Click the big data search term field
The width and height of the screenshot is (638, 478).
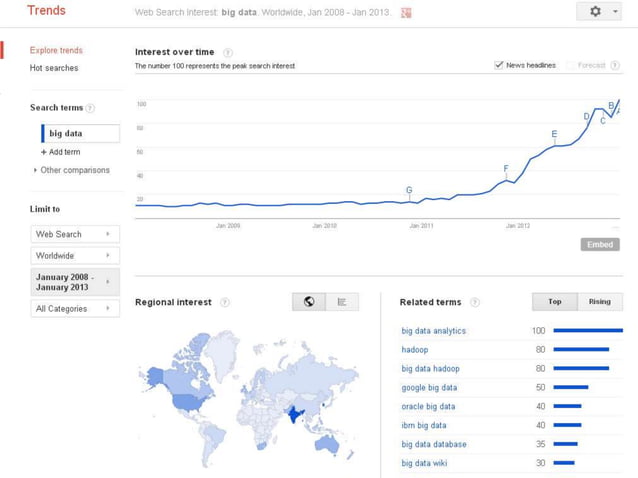tap(80, 133)
